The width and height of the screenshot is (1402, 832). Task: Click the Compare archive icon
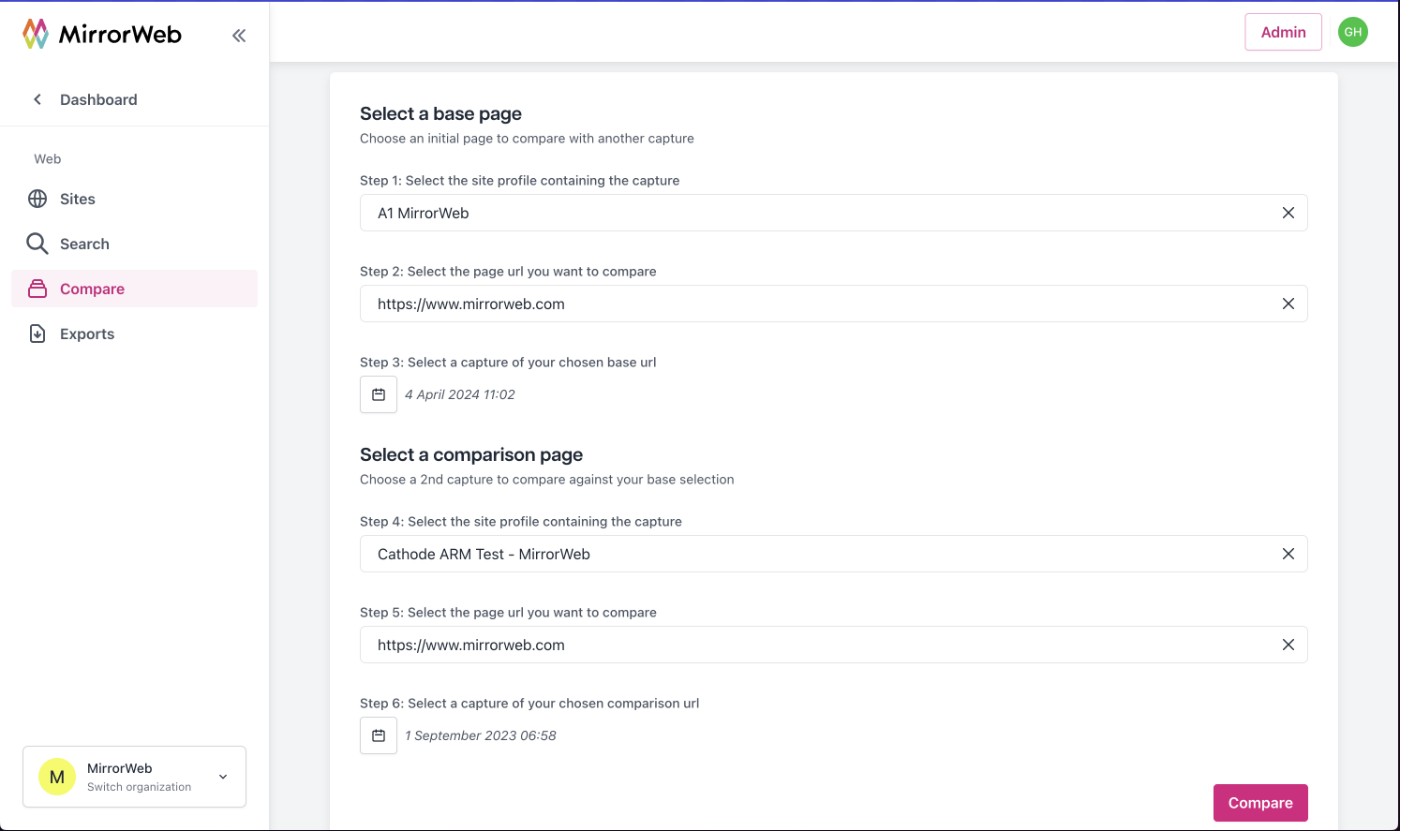(37, 288)
